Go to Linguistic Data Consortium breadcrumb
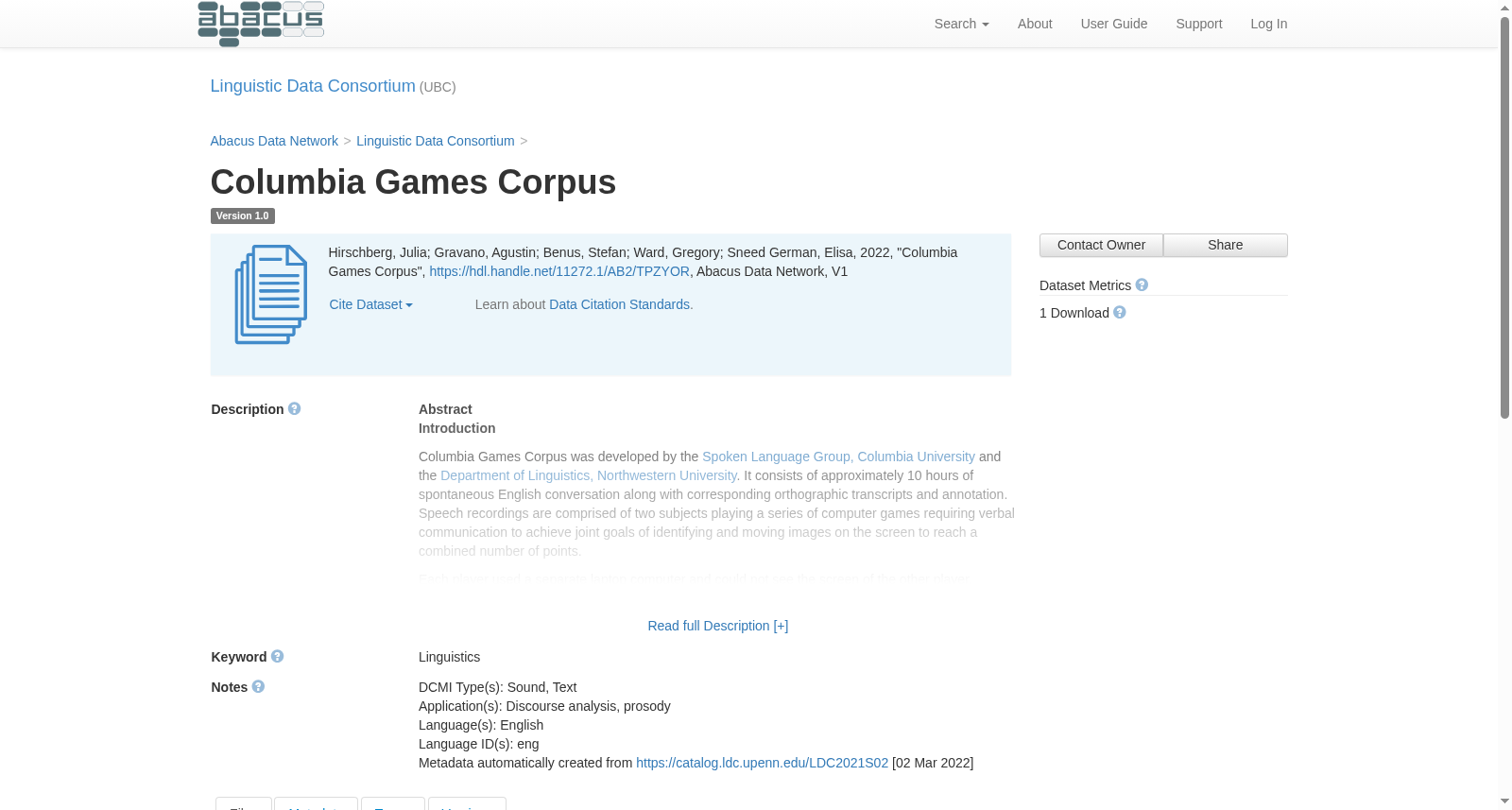The height and width of the screenshot is (810, 1512). tap(436, 141)
